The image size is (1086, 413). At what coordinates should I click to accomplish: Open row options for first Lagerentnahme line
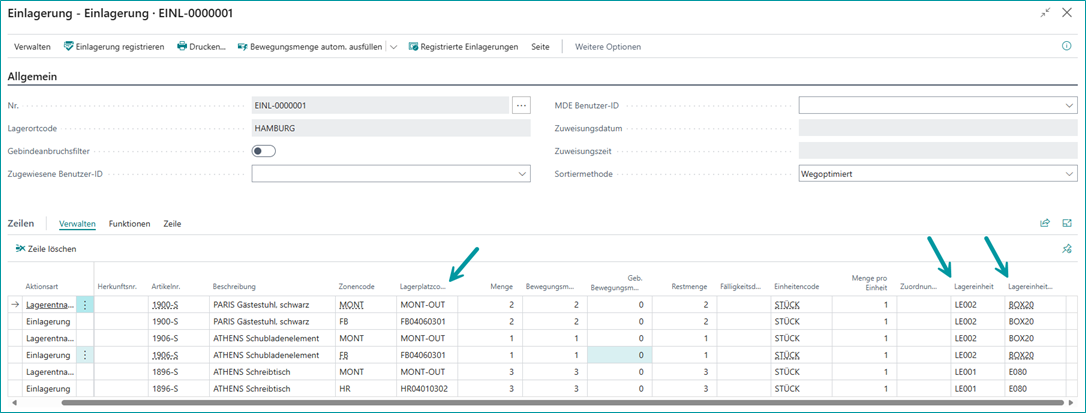(84, 303)
